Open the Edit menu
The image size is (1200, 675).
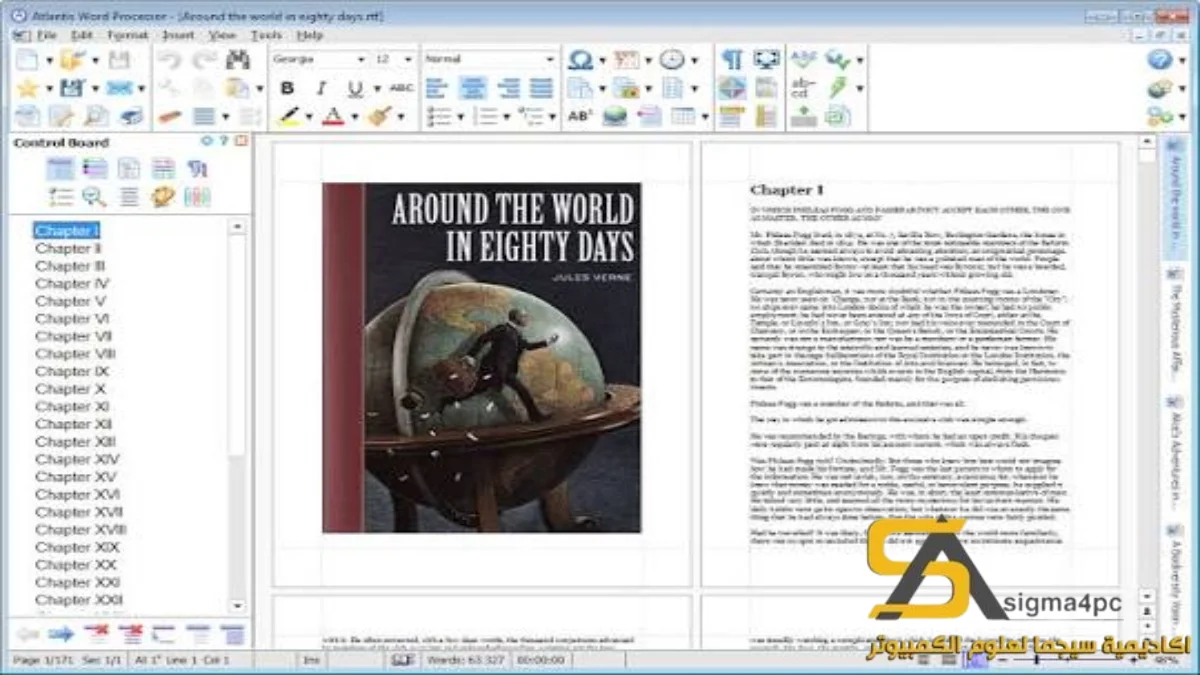(82, 35)
